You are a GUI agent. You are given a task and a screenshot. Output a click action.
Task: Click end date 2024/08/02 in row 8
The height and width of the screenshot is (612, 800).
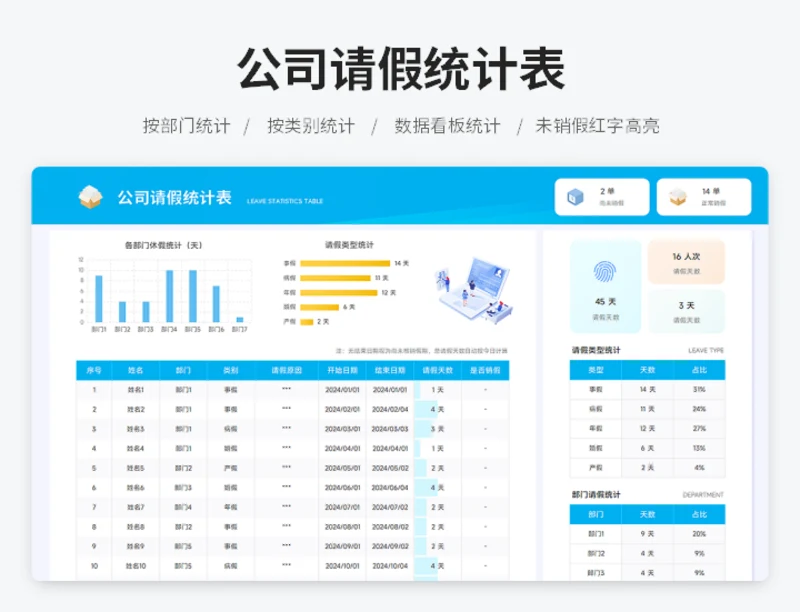[x=390, y=527]
